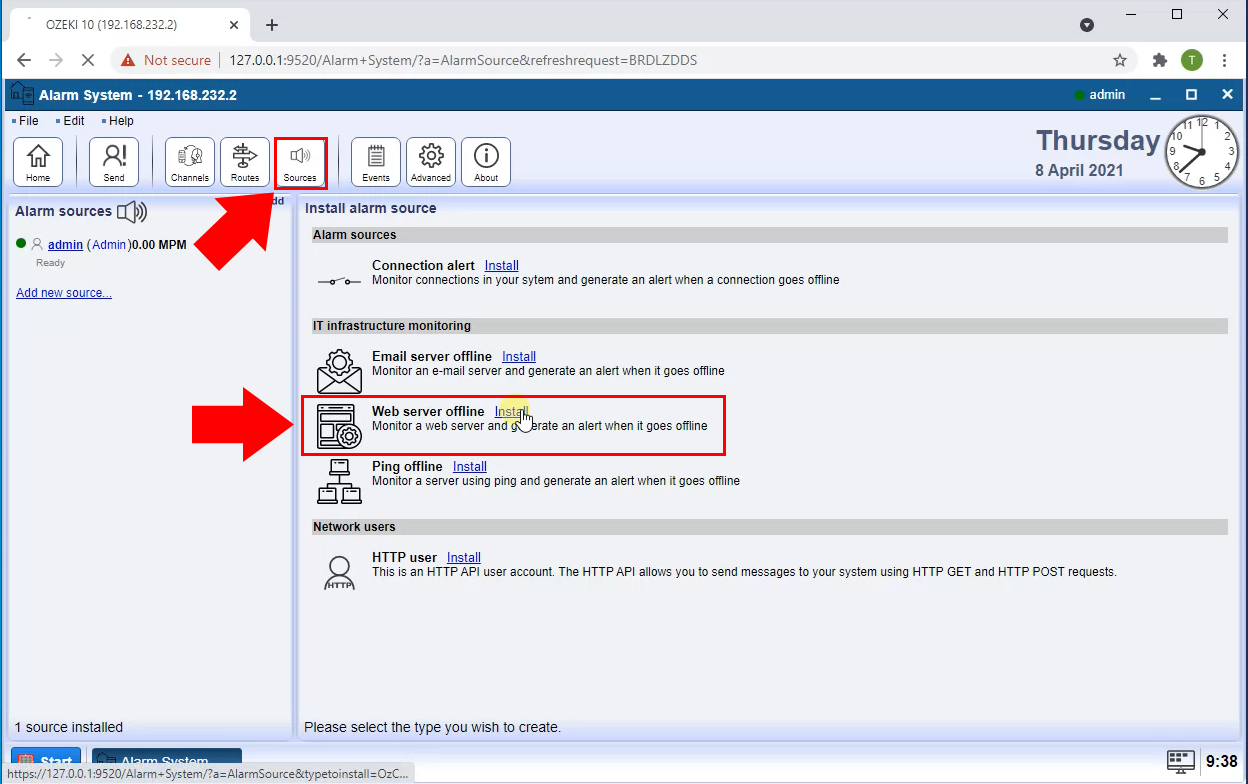Open the Chrome profile avatar
Screen dimensions: 1248x784
[1191, 60]
